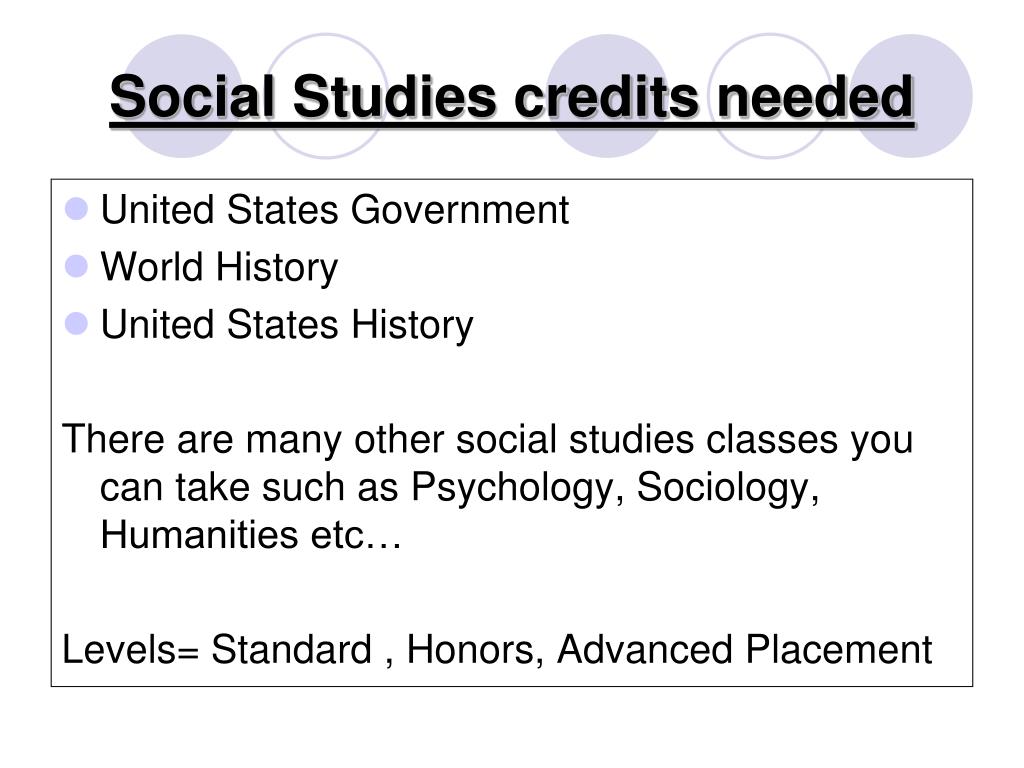The height and width of the screenshot is (768, 1024).
Task: Click the 'World History' bullet item
Action: tap(219, 268)
